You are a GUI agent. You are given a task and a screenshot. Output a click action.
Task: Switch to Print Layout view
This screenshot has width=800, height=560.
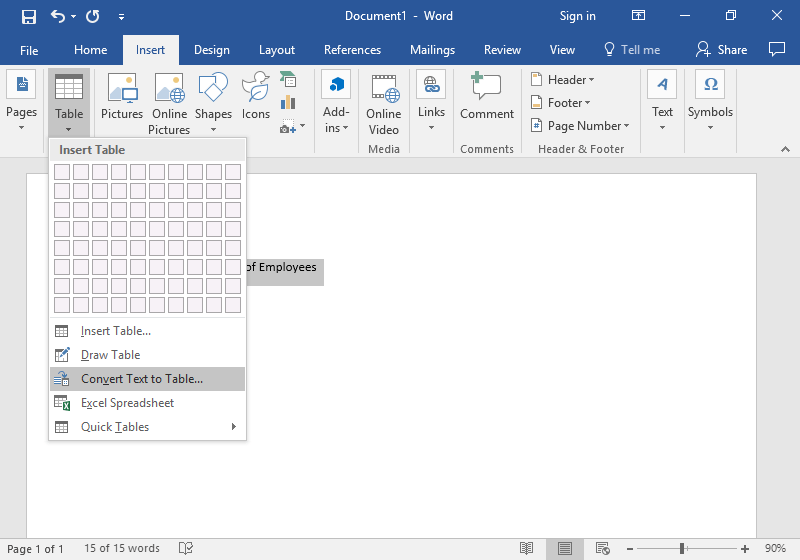pyautogui.click(x=564, y=549)
